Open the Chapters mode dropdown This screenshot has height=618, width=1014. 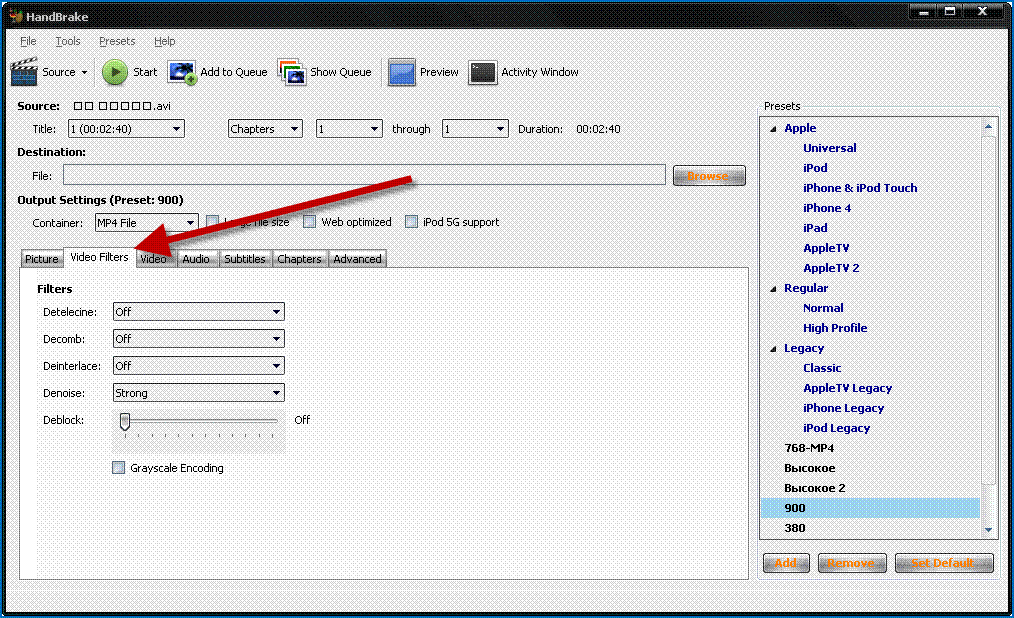(265, 129)
